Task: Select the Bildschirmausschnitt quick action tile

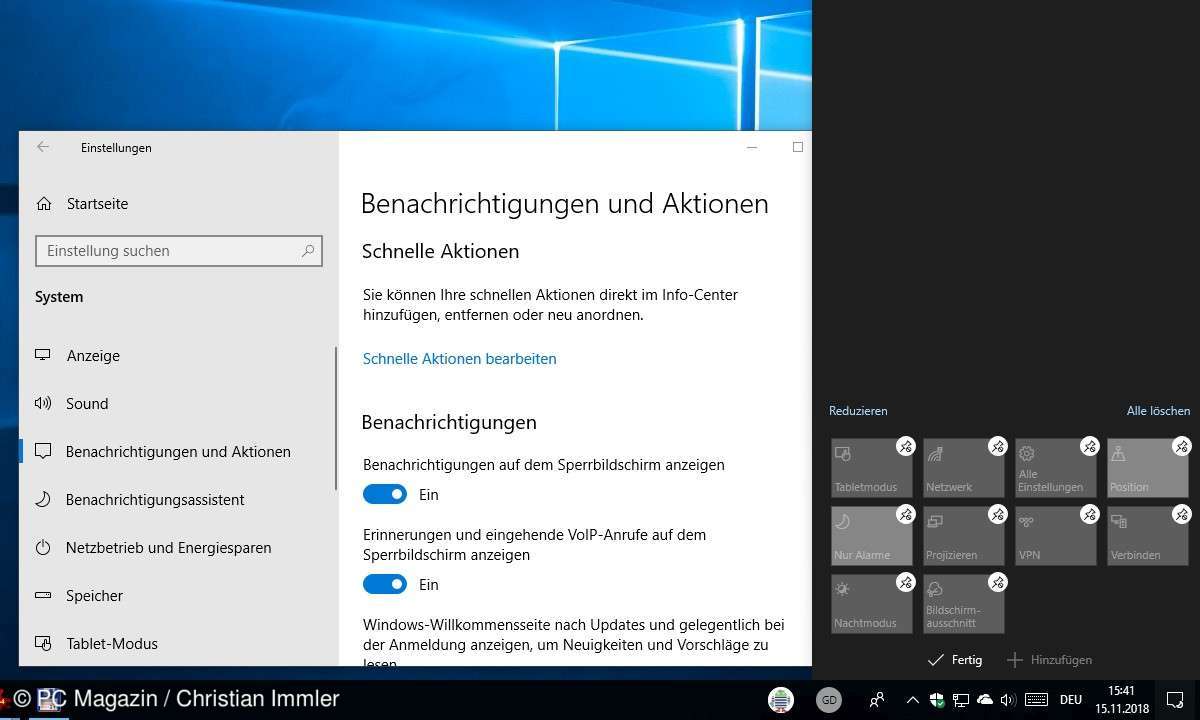Action: click(964, 604)
